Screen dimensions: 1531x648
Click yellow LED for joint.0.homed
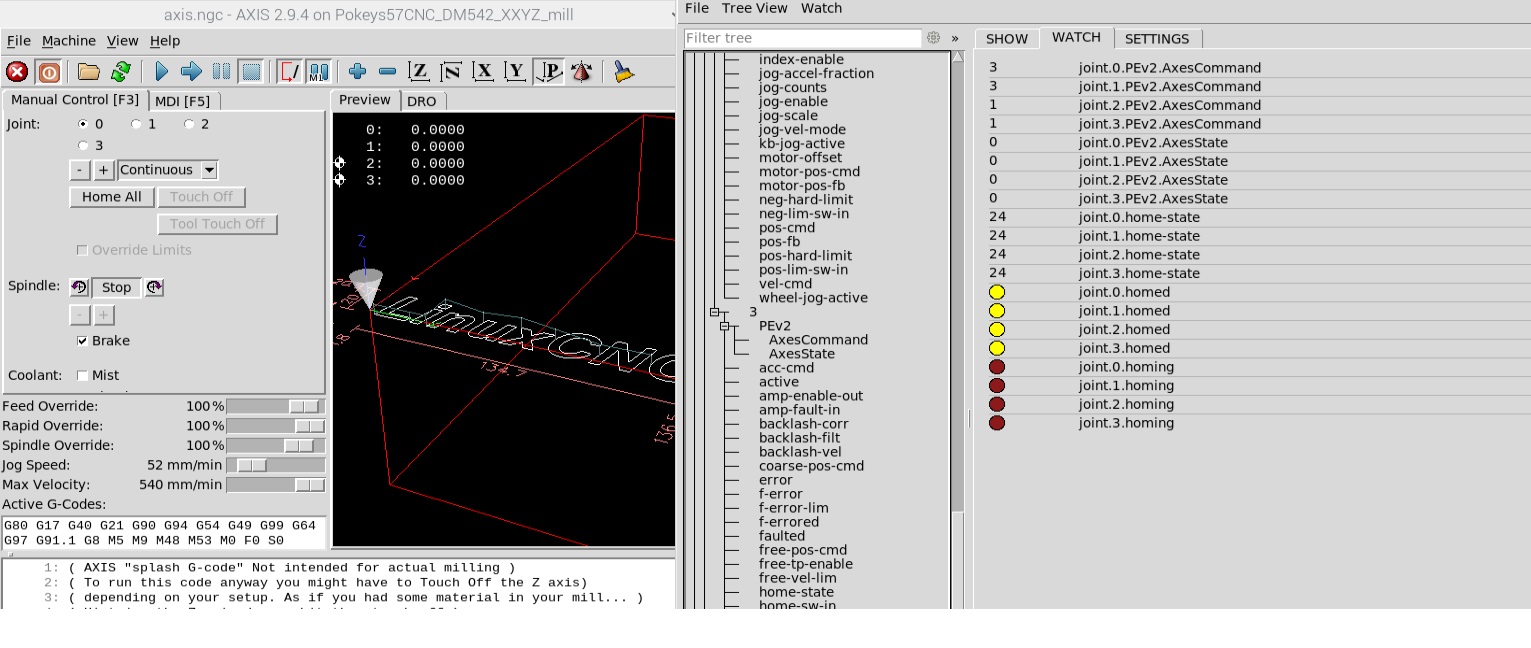[x=997, y=292]
